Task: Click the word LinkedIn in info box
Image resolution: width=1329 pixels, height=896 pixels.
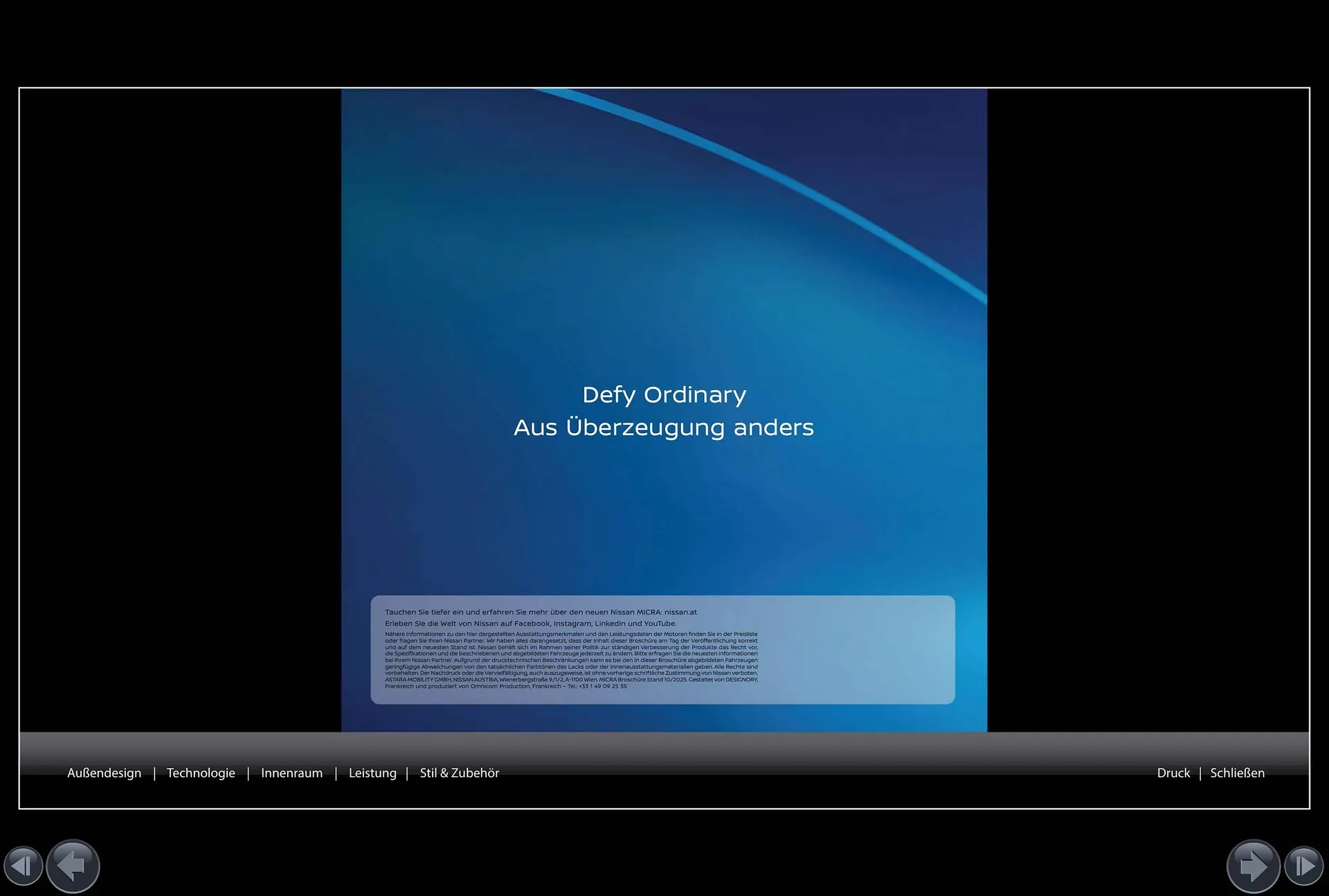Action: [x=611, y=623]
